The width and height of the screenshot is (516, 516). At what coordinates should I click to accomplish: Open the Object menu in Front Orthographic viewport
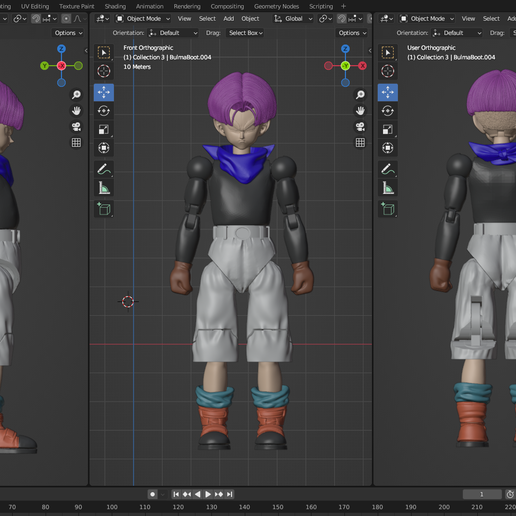[x=250, y=19]
